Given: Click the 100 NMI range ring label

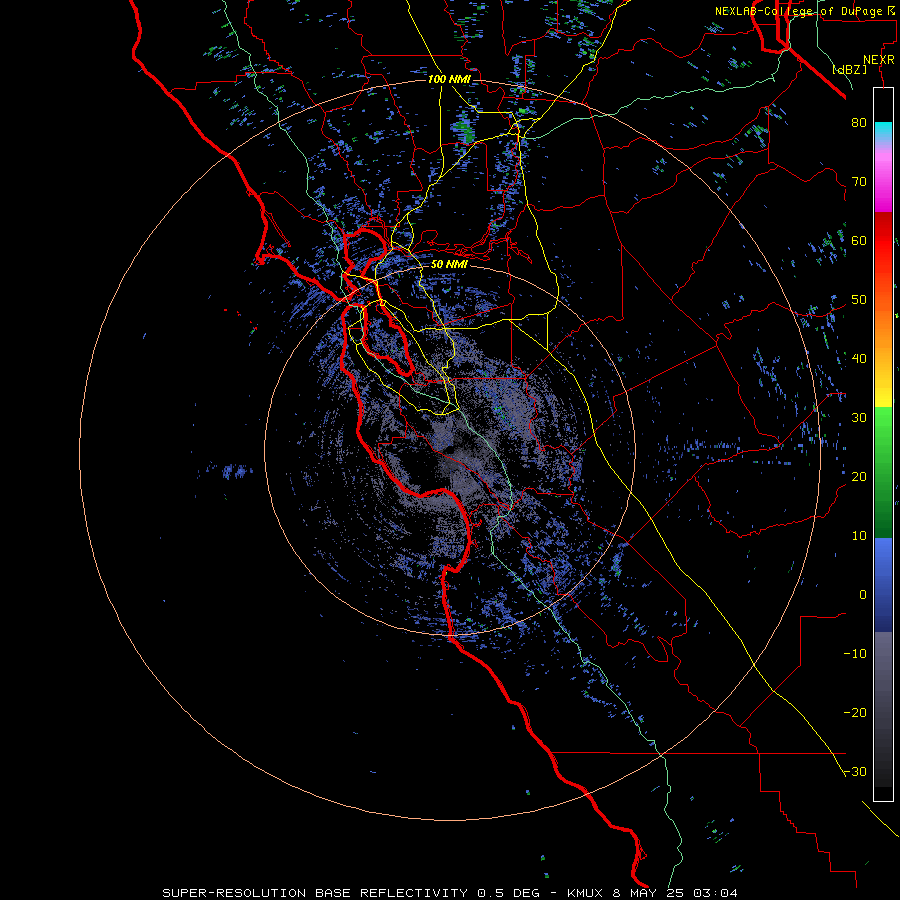Looking at the screenshot, I should click(449, 79).
